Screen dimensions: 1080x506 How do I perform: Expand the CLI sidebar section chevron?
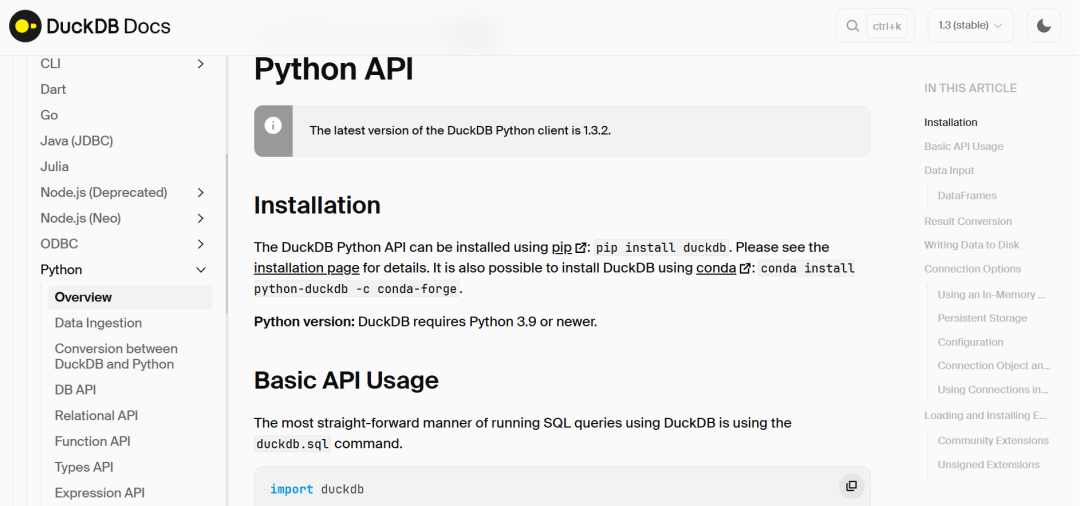(200, 63)
